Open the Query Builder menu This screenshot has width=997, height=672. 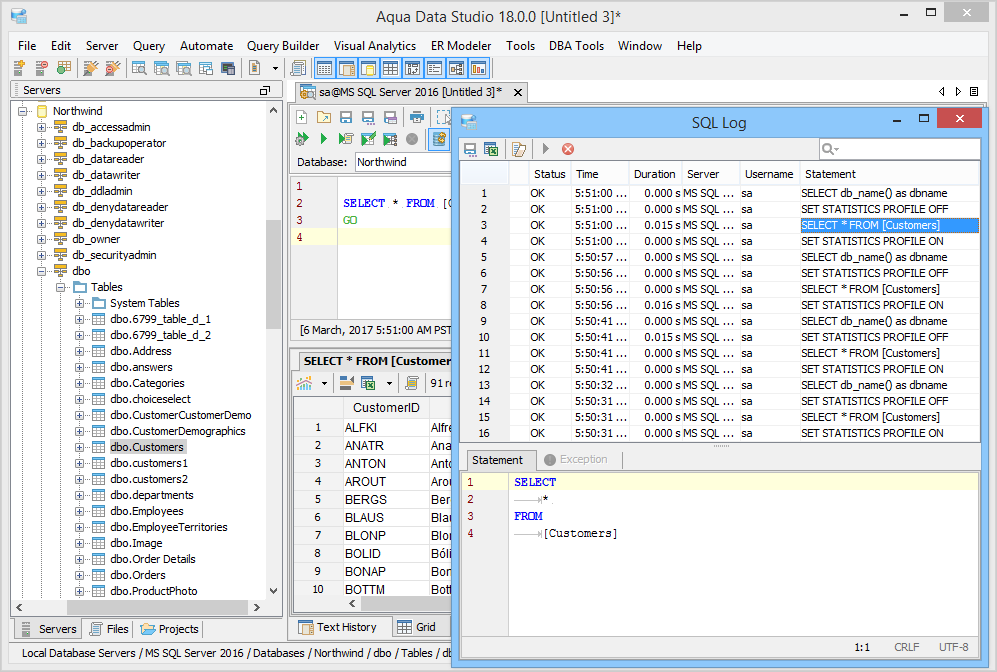click(x=283, y=46)
